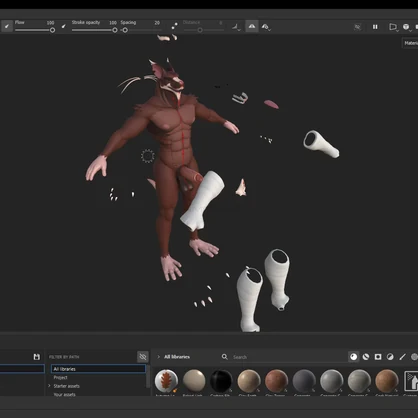This screenshot has height=418, width=418.
Task: Filter assets by materials sphere icon
Action: coord(354,357)
